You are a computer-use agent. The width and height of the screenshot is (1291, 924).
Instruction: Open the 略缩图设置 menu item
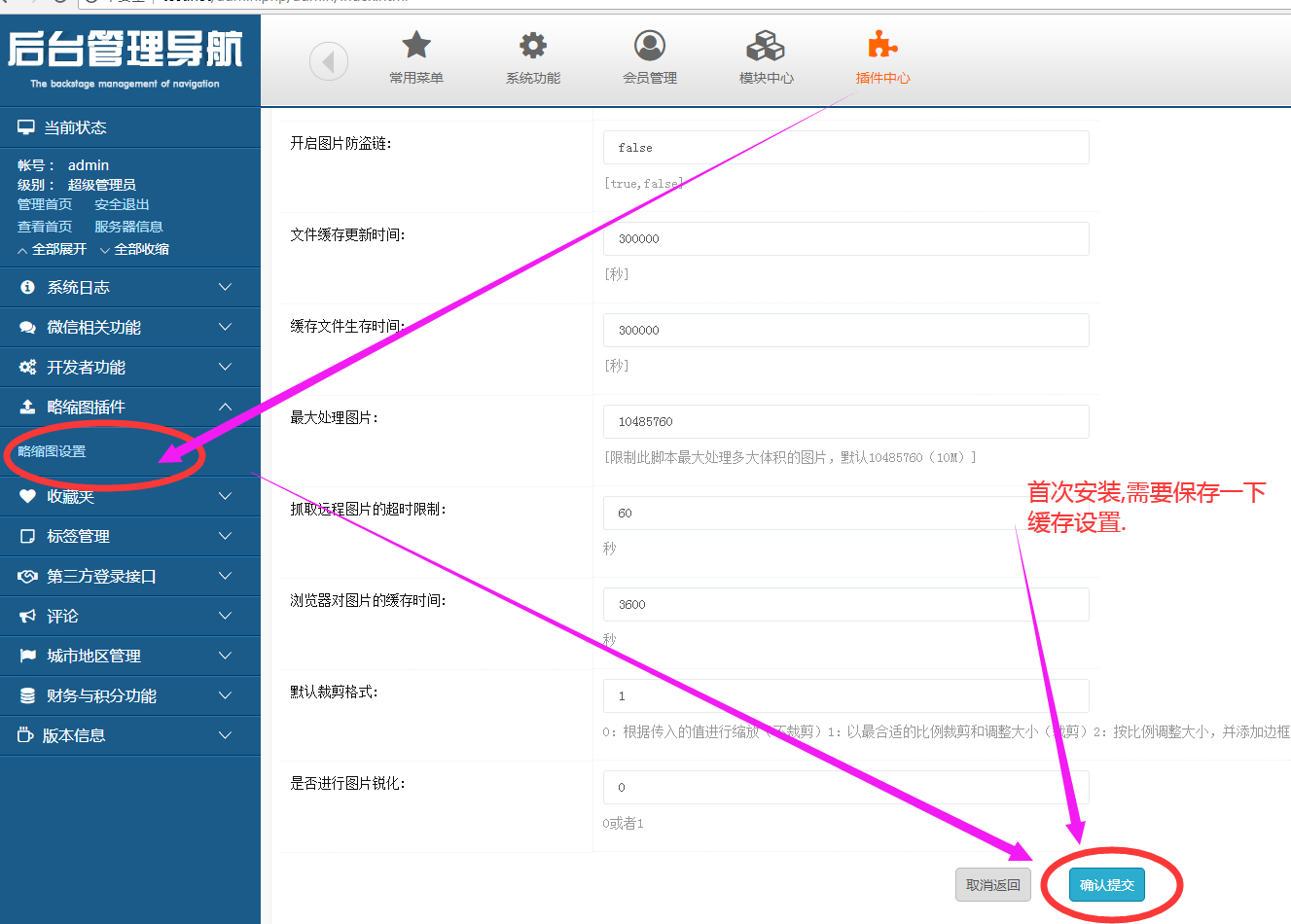[x=53, y=451]
